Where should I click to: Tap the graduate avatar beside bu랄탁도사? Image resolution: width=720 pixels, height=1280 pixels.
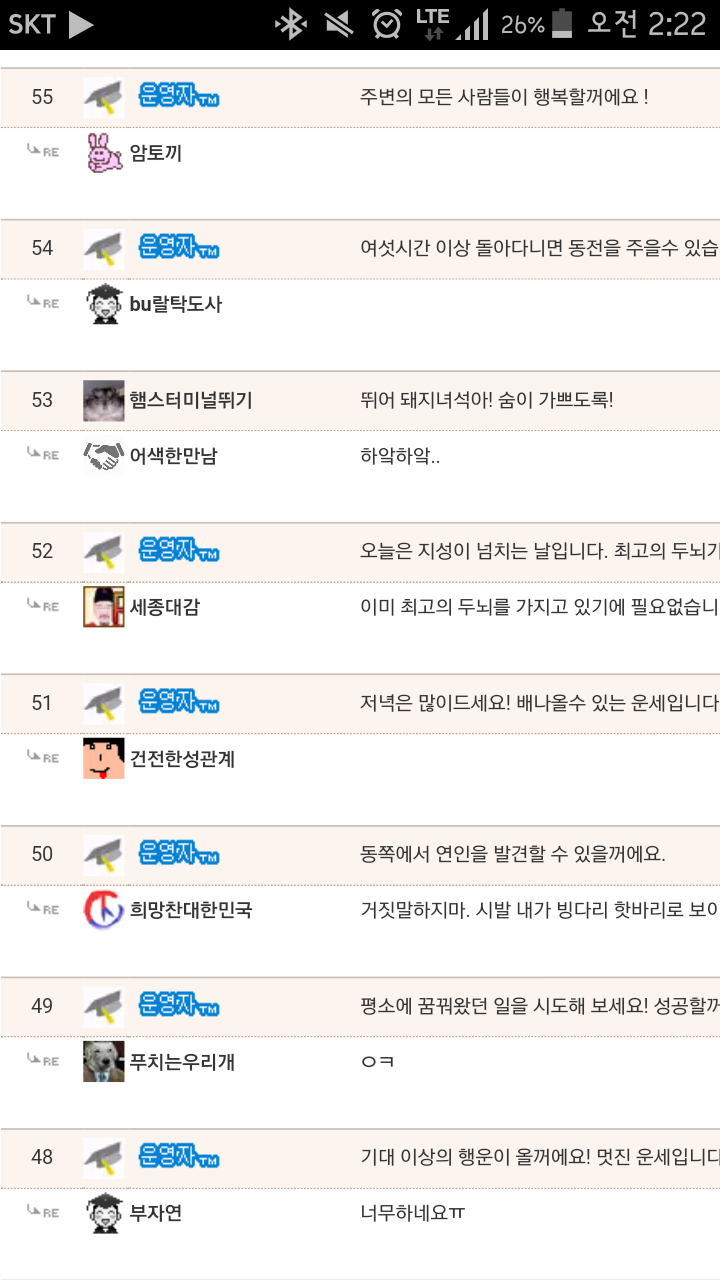point(104,304)
